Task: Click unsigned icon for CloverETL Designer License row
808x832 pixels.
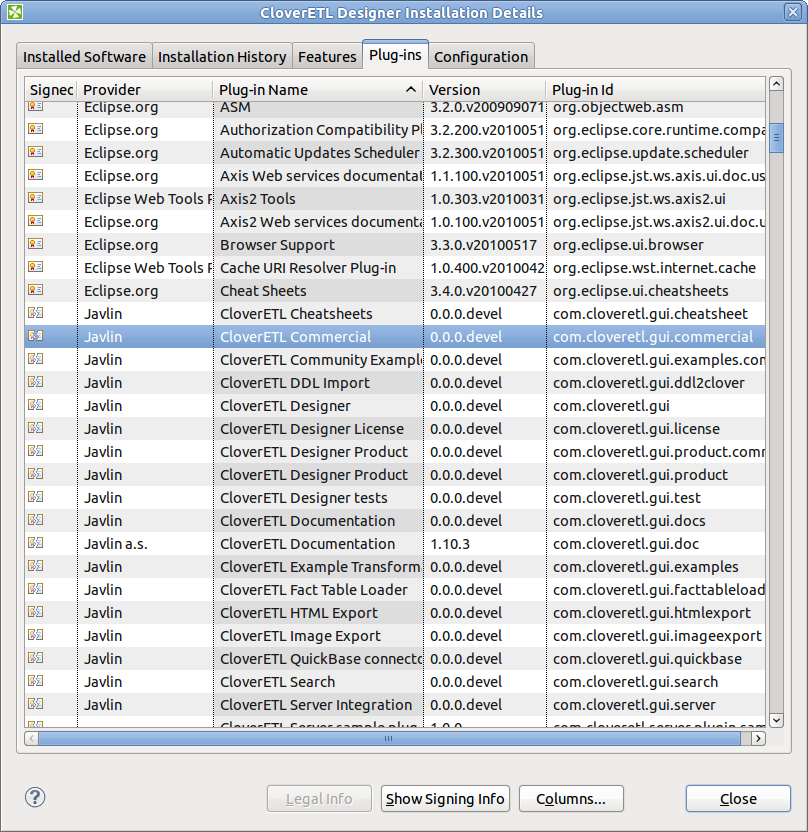Action: 36,428
